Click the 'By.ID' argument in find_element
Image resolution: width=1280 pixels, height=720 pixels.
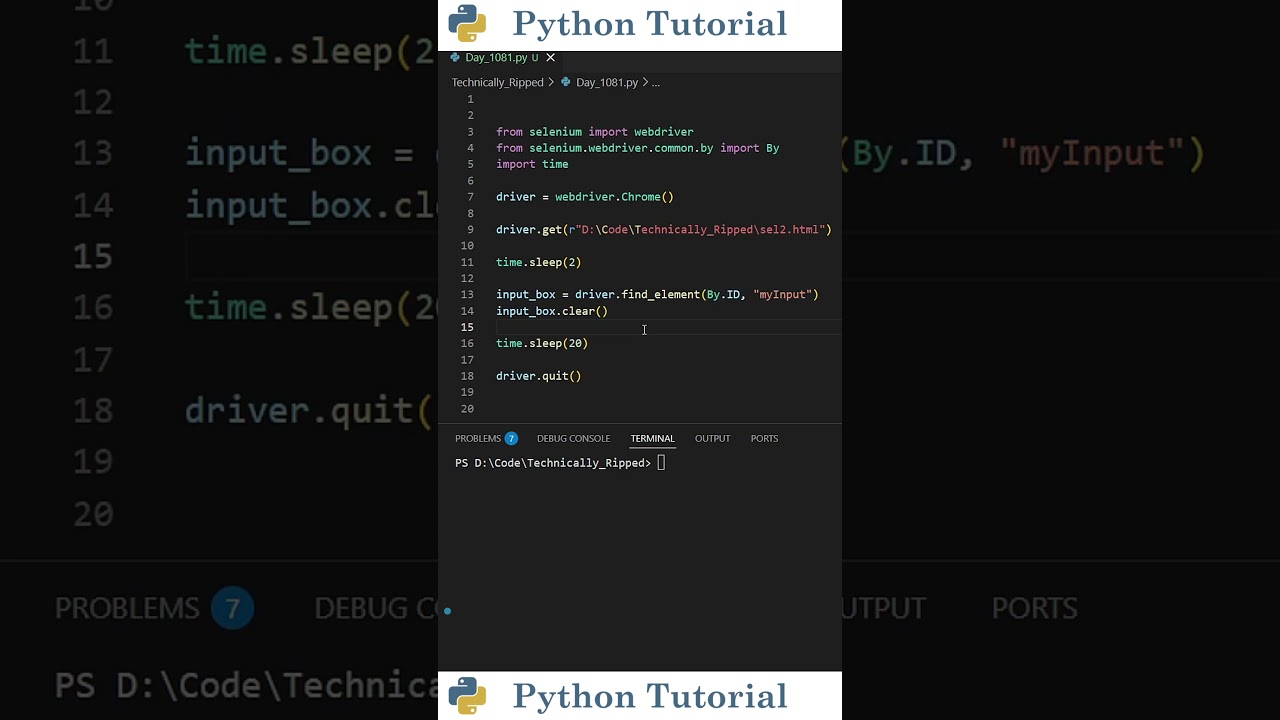coord(724,295)
